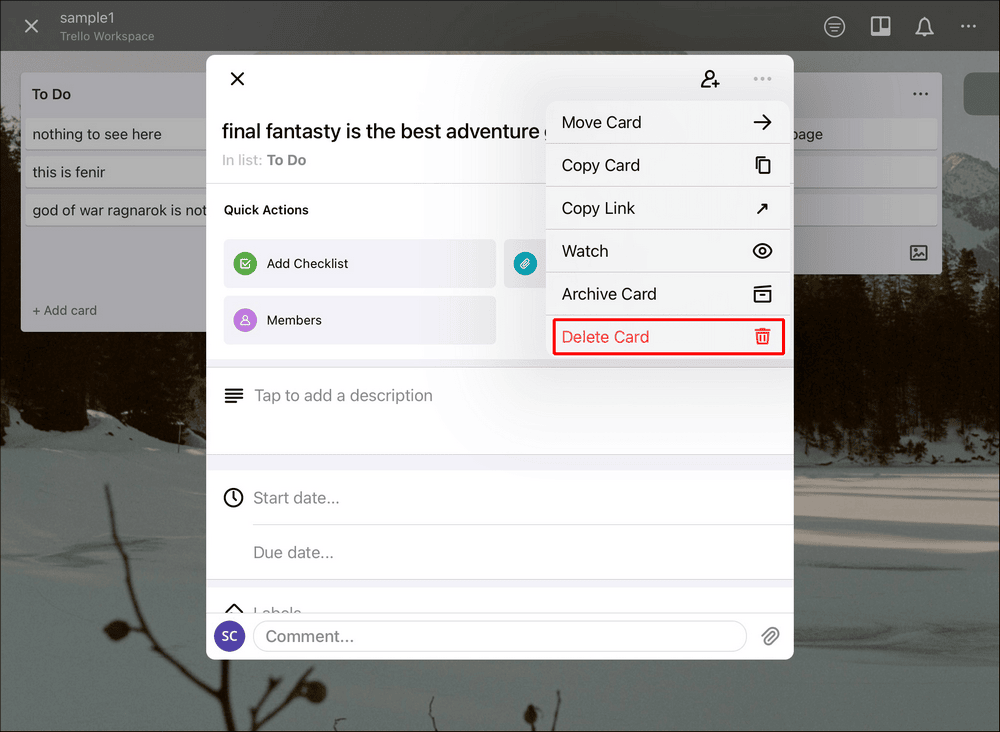Viewport: 1000px width, 732px height.
Task: Click Add card in the To Do list
Action: point(64,310)
